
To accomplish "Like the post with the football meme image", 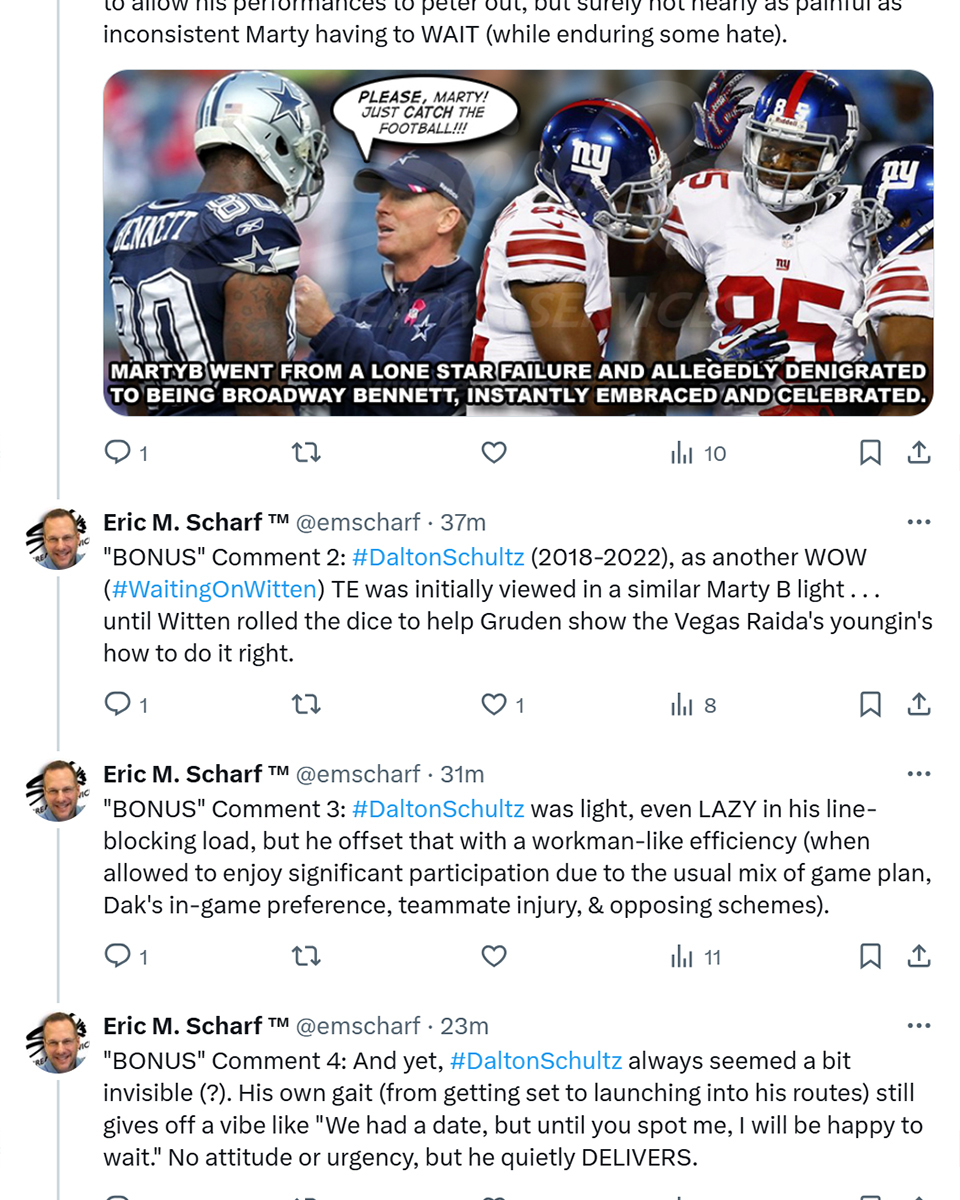I will tap(494, 453).
